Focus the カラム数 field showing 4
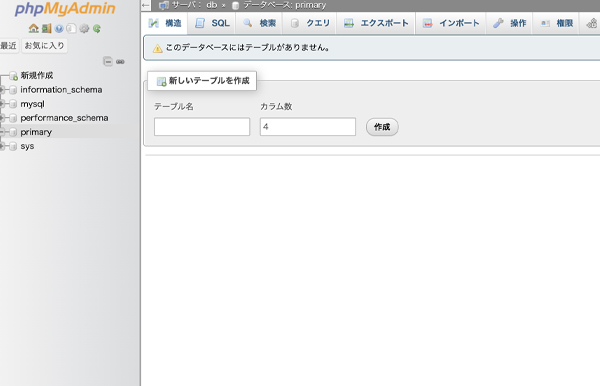This screenshot has height=386, width=600. tap(308, 127)
